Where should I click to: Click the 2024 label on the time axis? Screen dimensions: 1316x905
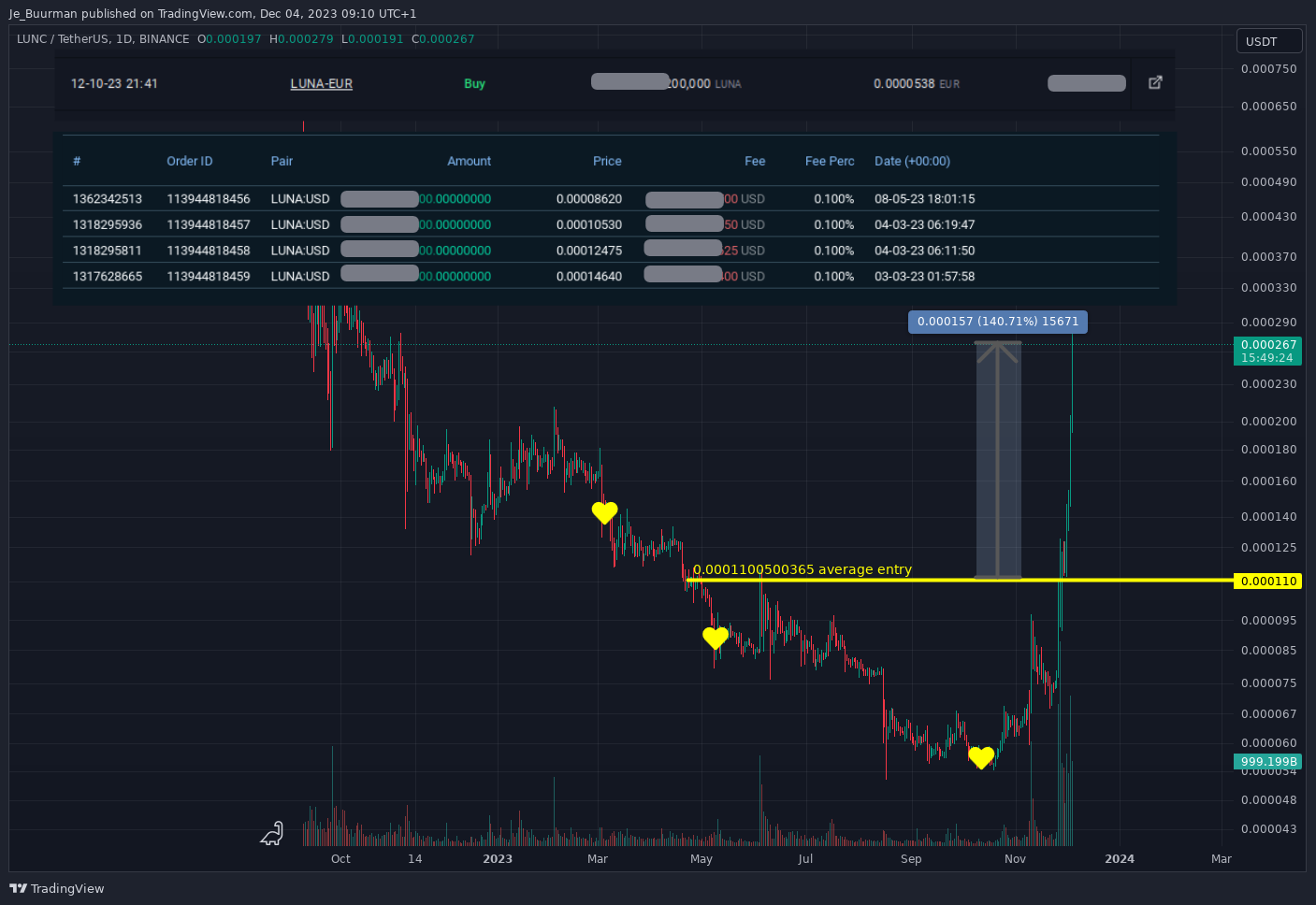click(x=1120, y=858)
